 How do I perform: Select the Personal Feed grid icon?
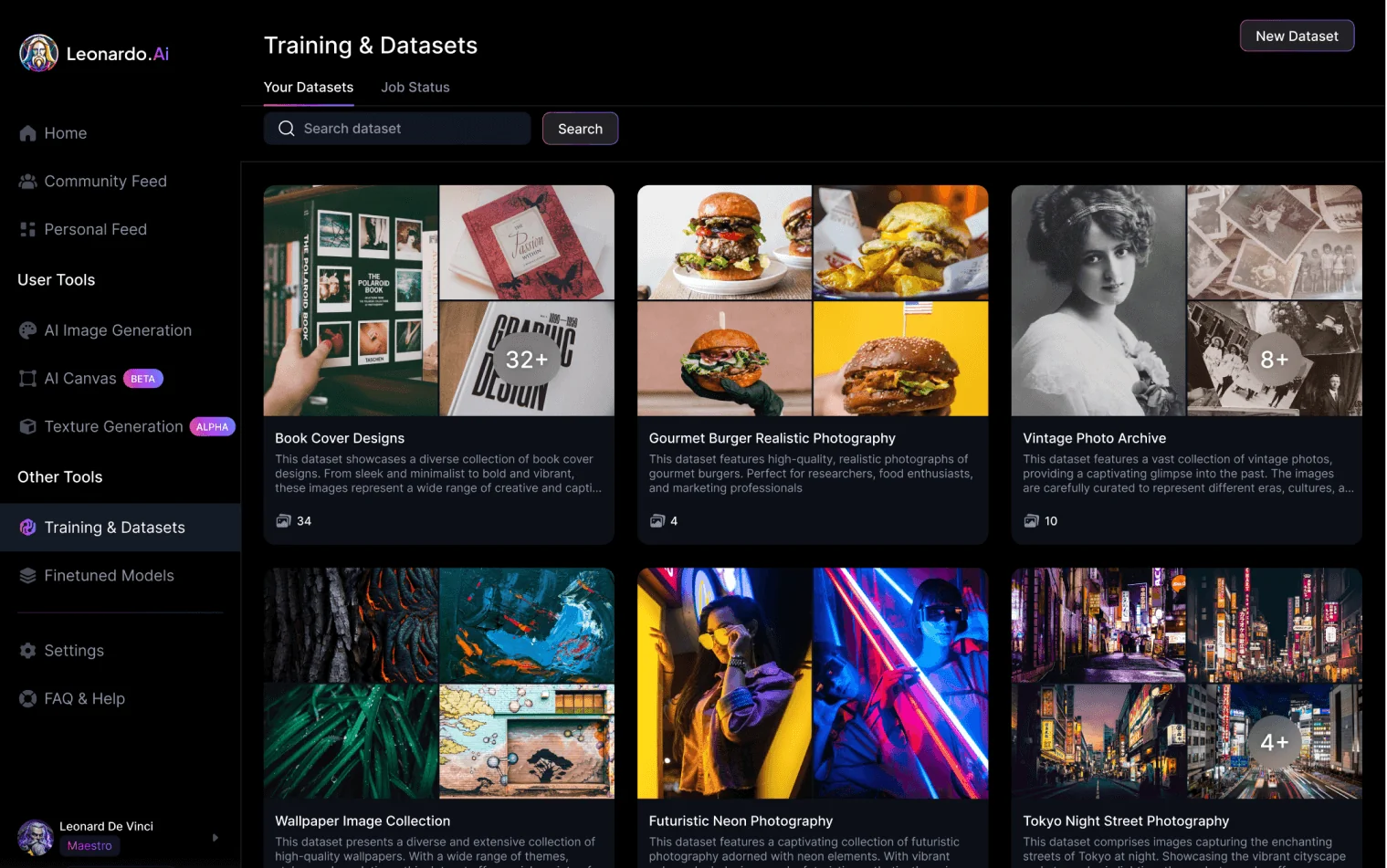[27, 230]
